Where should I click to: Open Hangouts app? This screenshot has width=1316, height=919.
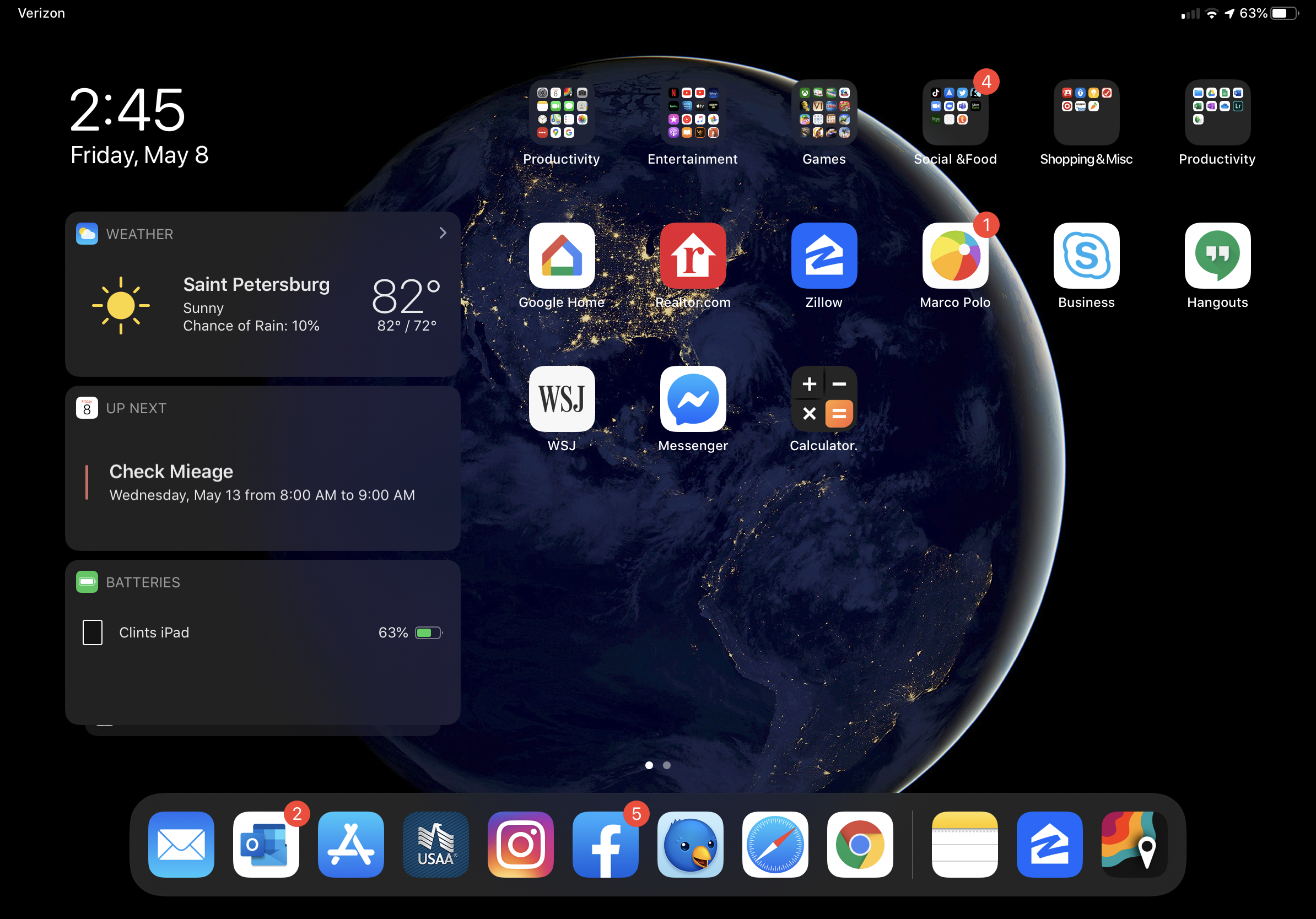coord(1217,256)
